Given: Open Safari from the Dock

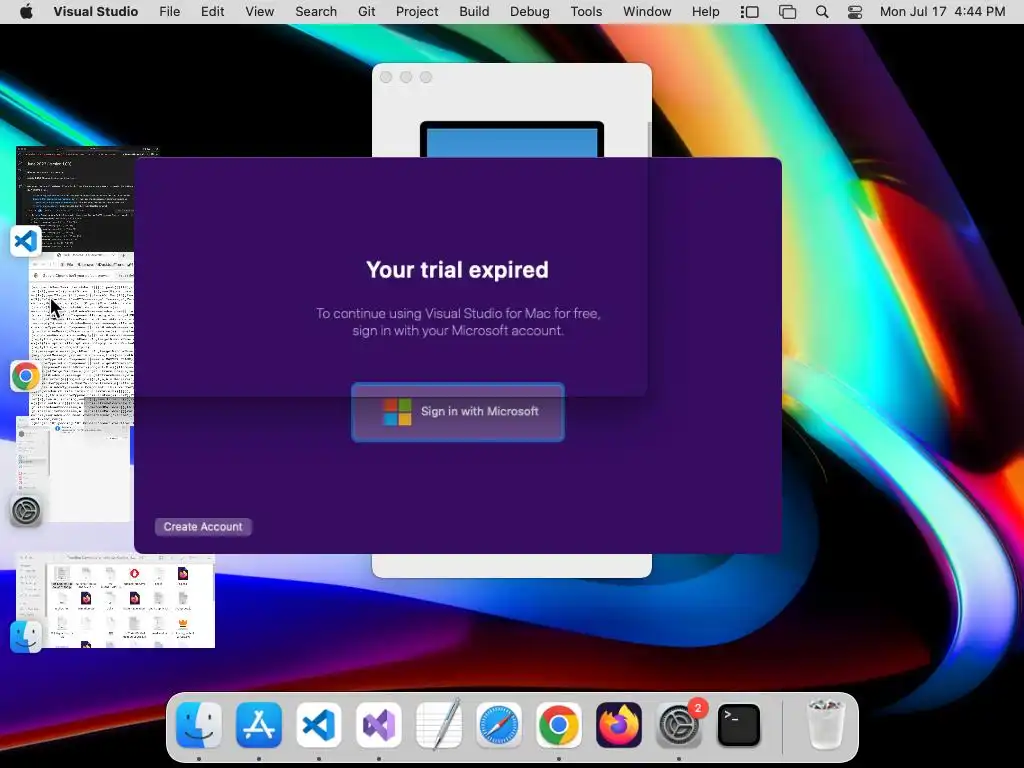Looking at the screenshot, I should 499,725.
